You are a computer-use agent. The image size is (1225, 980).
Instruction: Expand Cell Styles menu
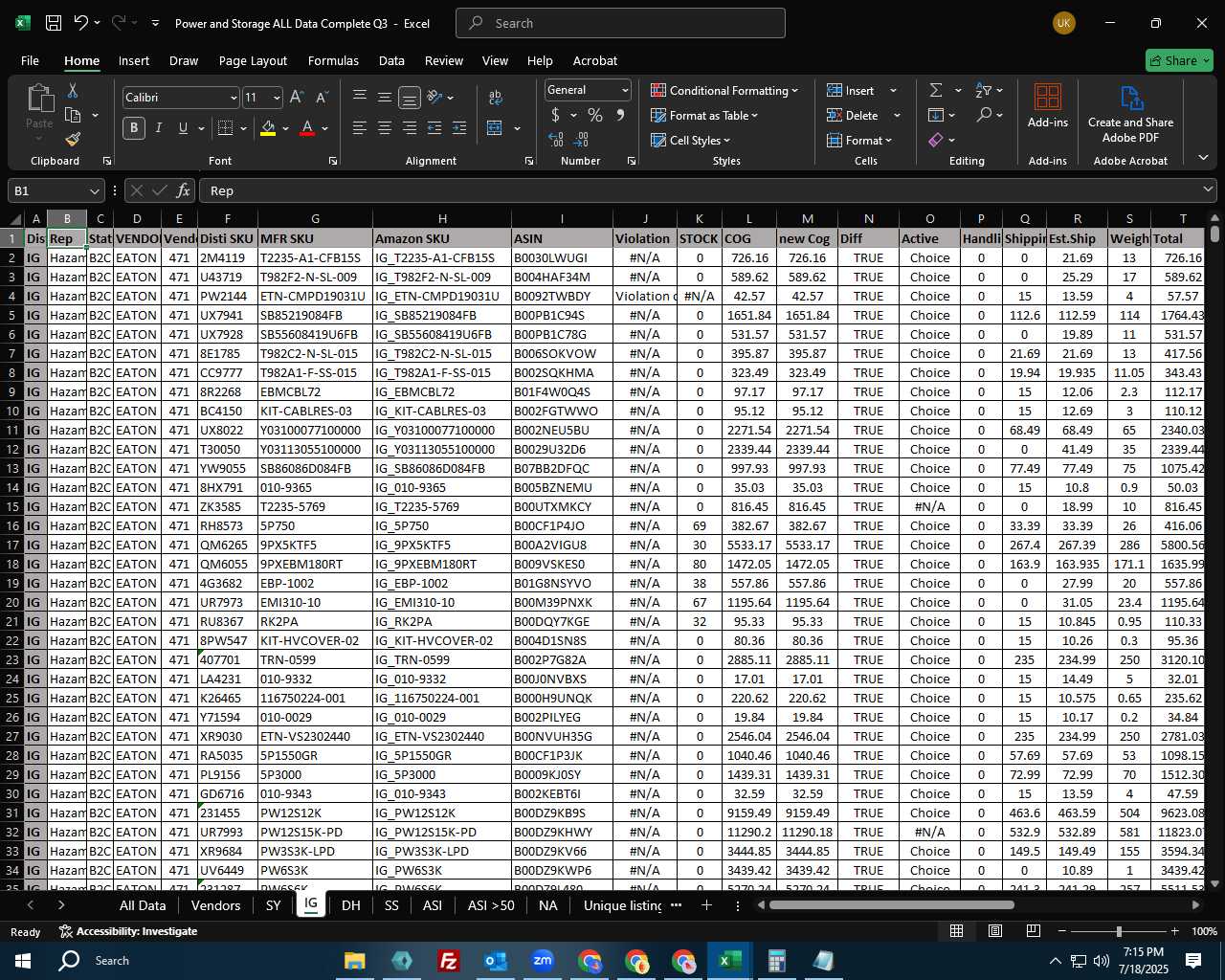tap(690, 141)
